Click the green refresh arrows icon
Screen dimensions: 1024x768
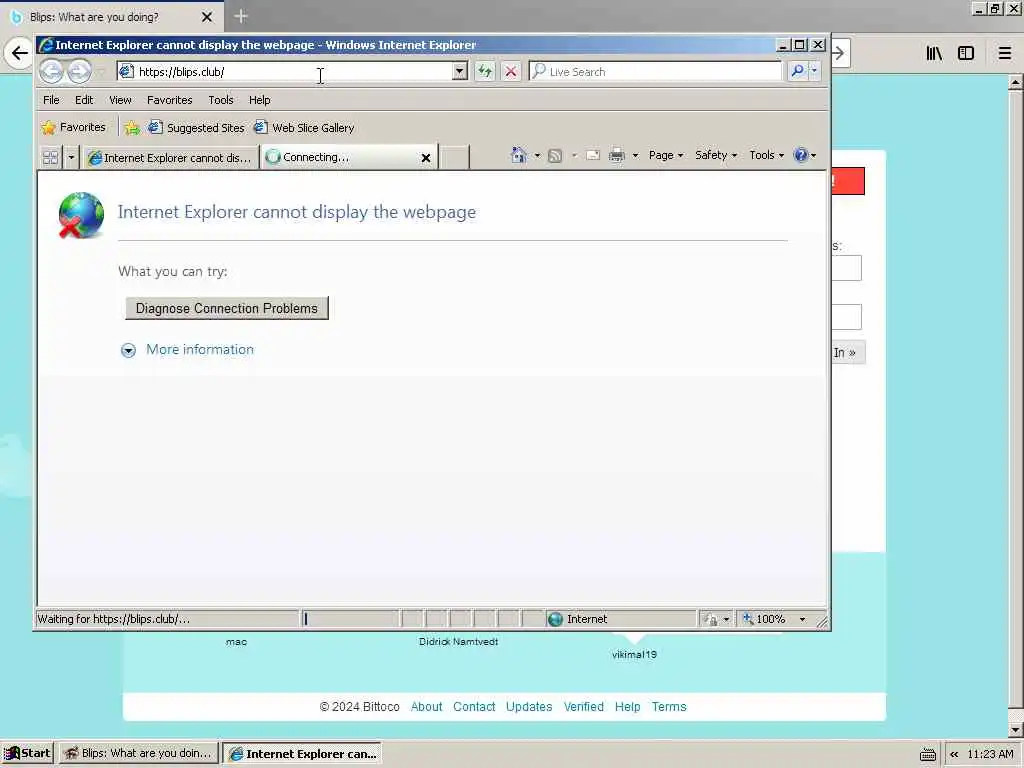point(485,71)
